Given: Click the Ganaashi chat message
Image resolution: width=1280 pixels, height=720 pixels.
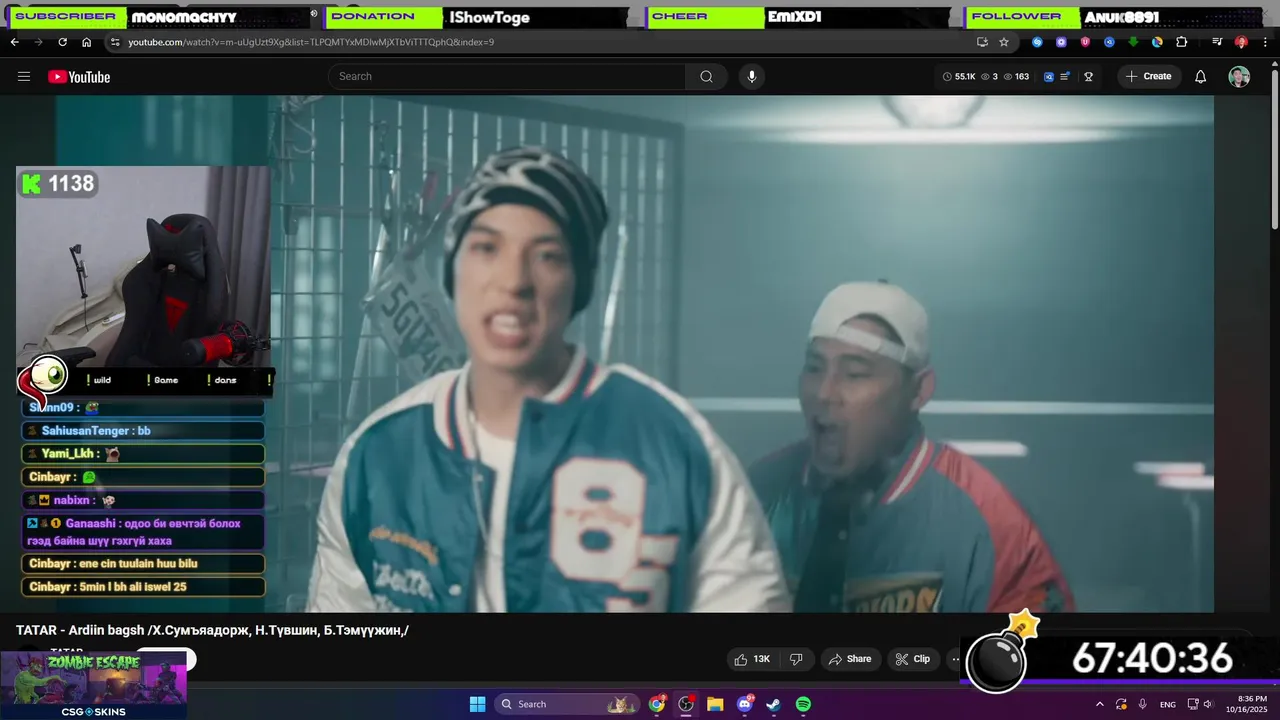Looking at the screenshot, I should point(143,532).
